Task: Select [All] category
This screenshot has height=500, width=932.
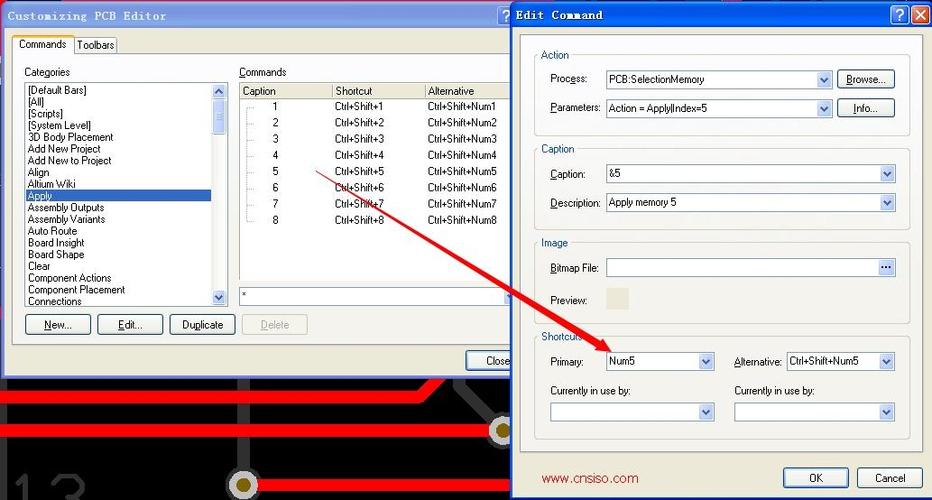Action: [36, 102]
